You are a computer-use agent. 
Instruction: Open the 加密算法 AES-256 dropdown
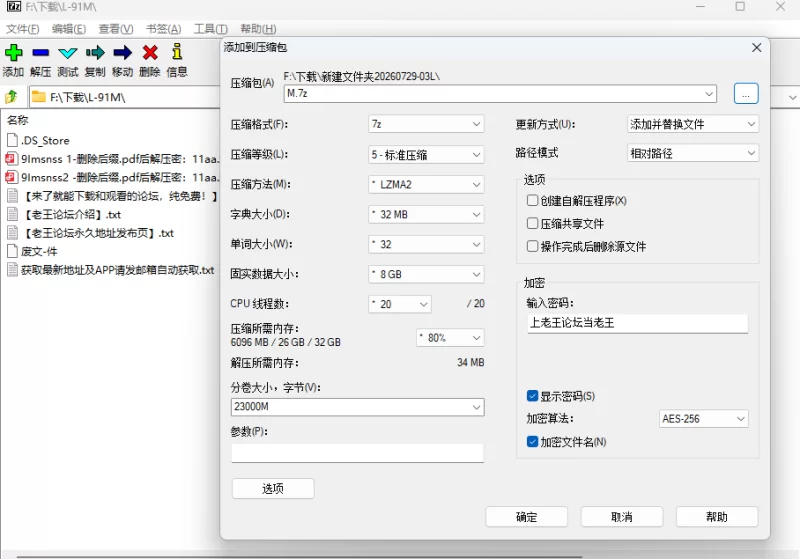point(704,419)
